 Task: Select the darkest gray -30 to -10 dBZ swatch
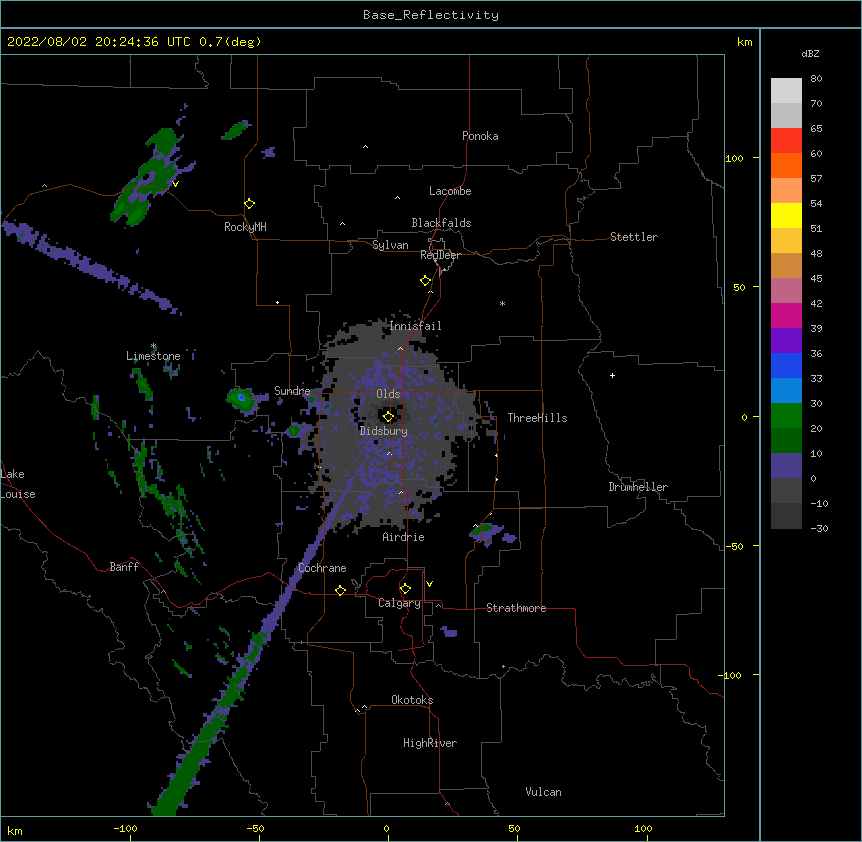(786, 516)
